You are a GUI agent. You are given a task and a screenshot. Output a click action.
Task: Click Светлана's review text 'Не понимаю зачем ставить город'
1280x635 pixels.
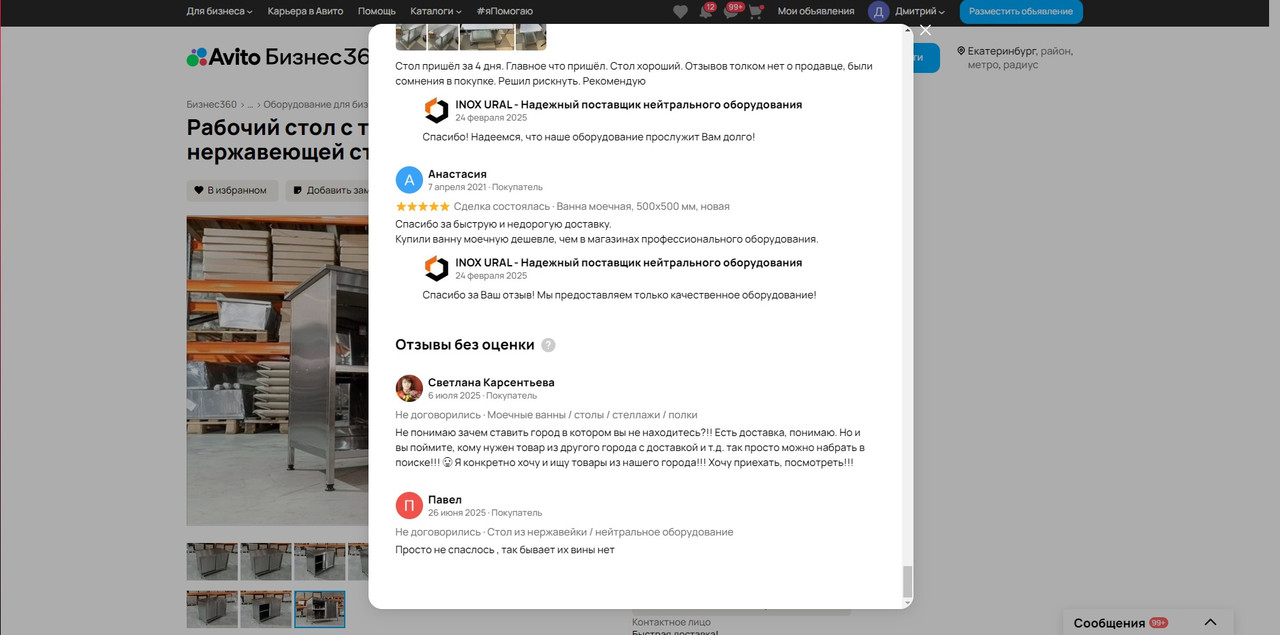(629, 448)
